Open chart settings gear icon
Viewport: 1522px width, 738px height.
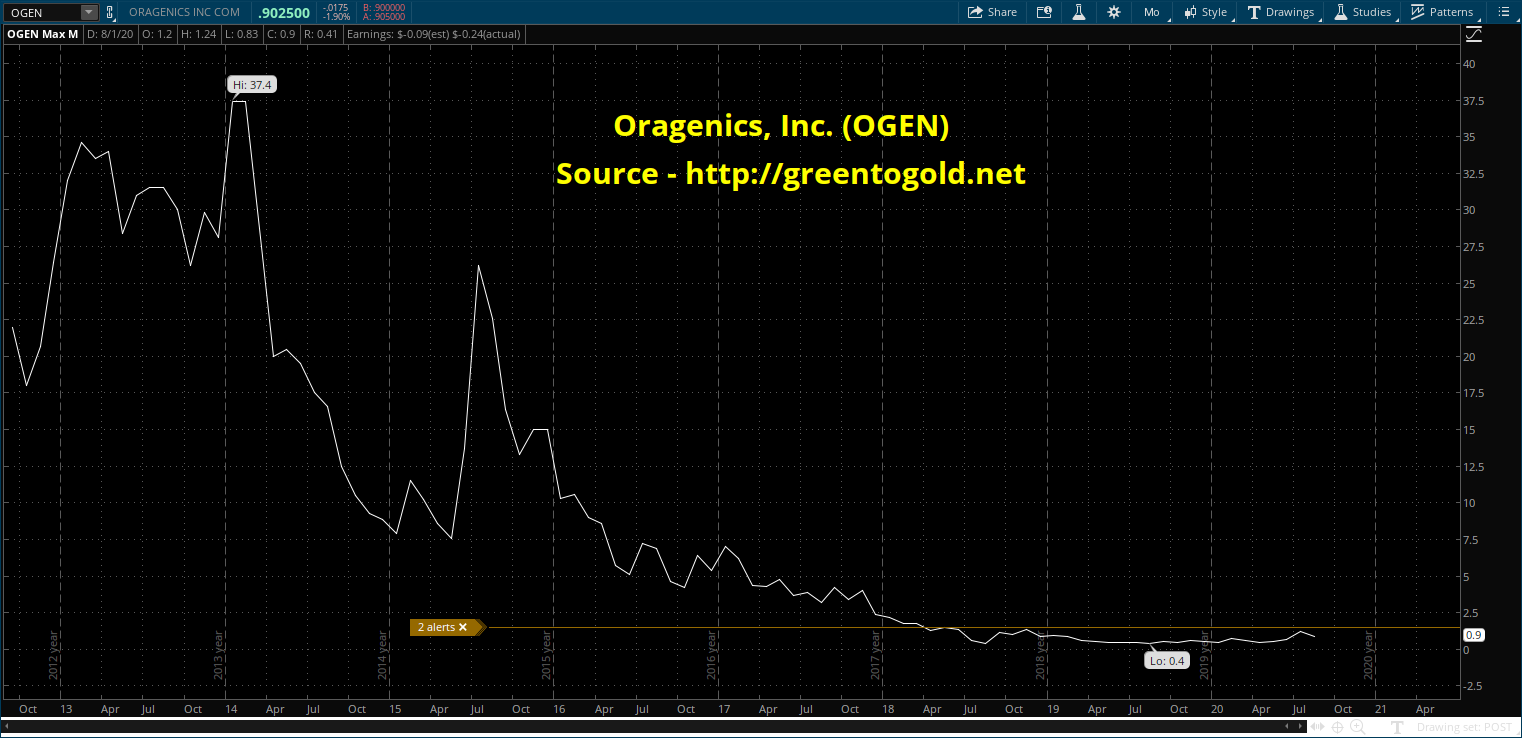tap(1113, 12)
